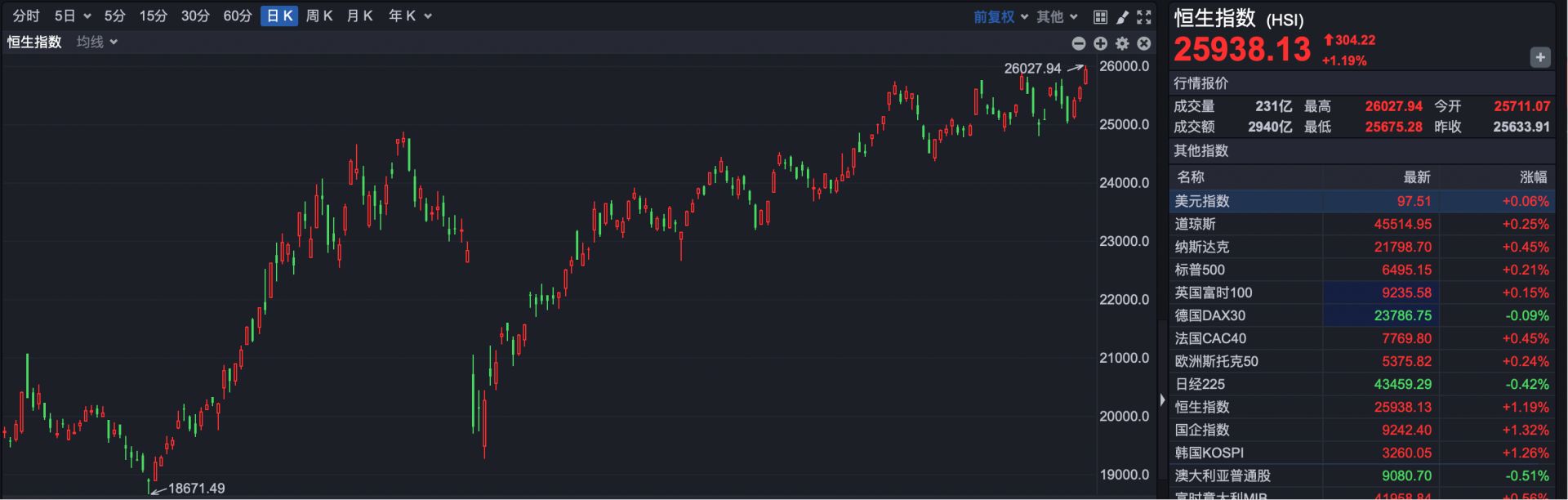Screen dimensions: 1568x500
Task: Select the 60分 timeframe tab
Action: coord(238,16)
